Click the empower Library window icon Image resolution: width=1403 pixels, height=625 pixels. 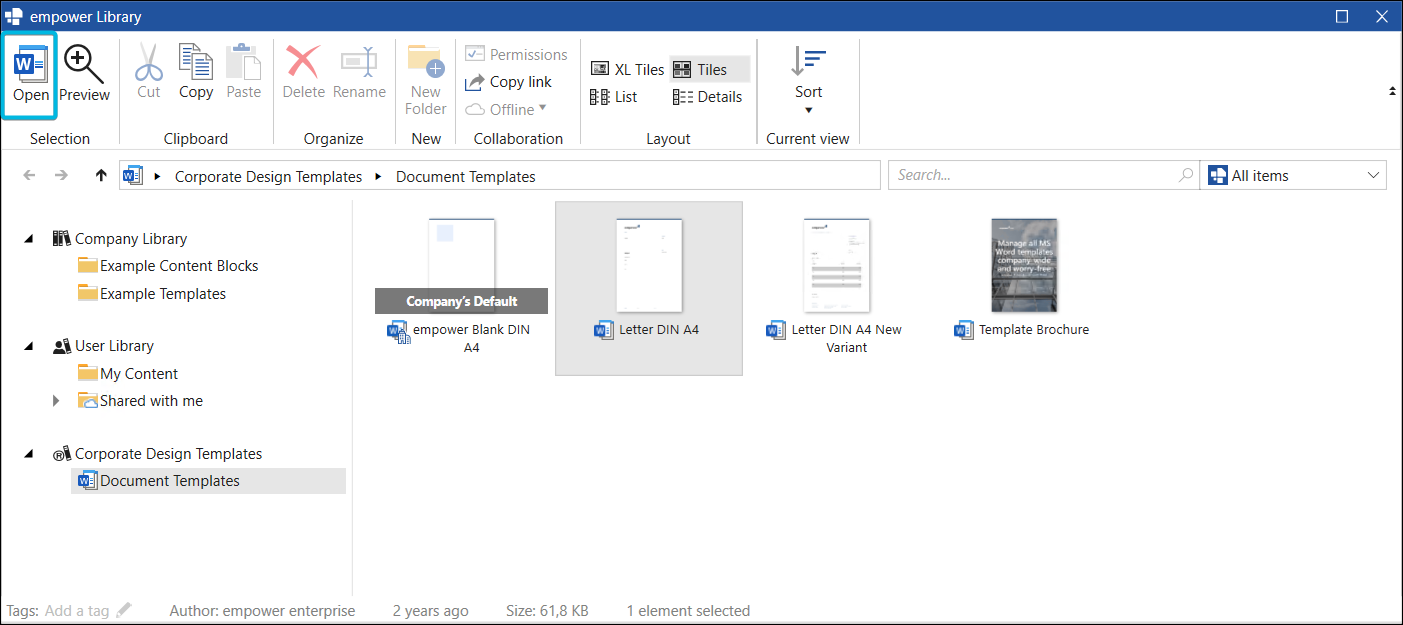(14, 16)
